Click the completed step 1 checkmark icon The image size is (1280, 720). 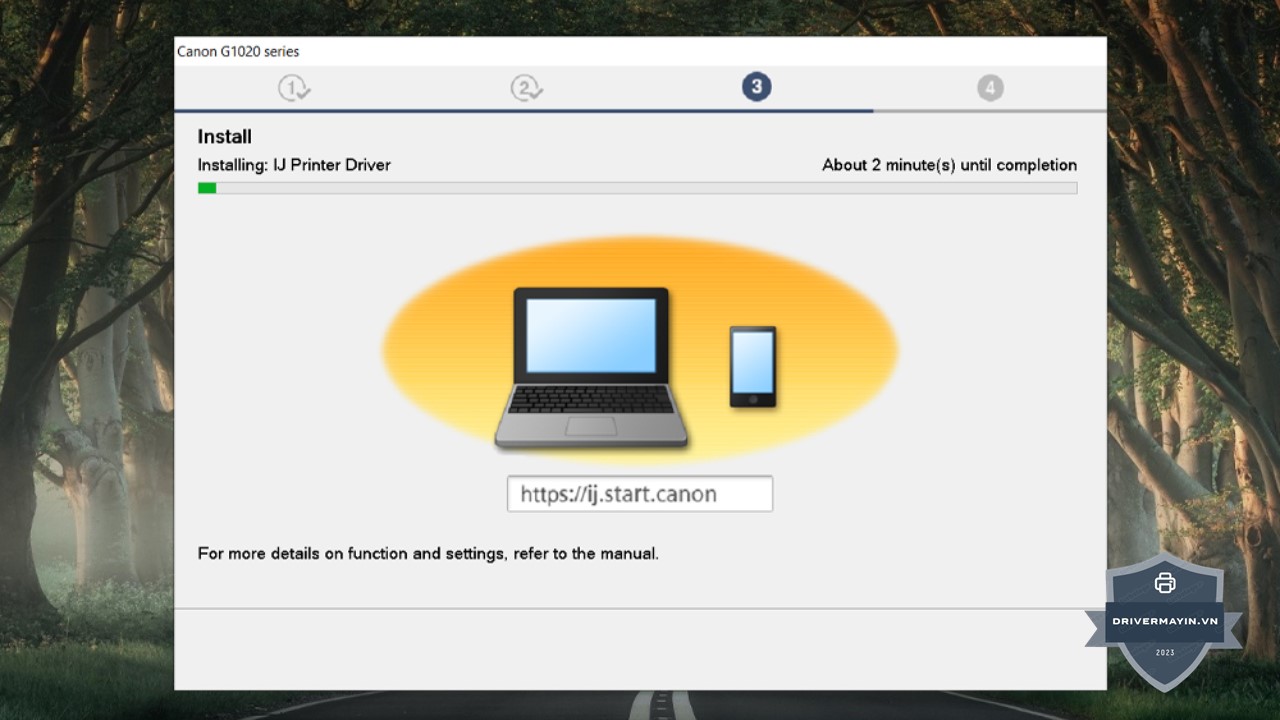pos(294,88)
